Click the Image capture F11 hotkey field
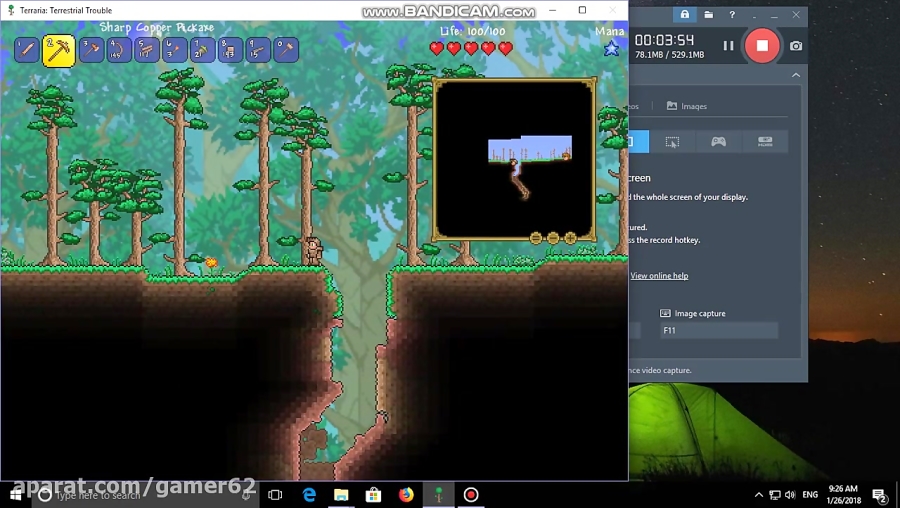 (x=719, y=330)
